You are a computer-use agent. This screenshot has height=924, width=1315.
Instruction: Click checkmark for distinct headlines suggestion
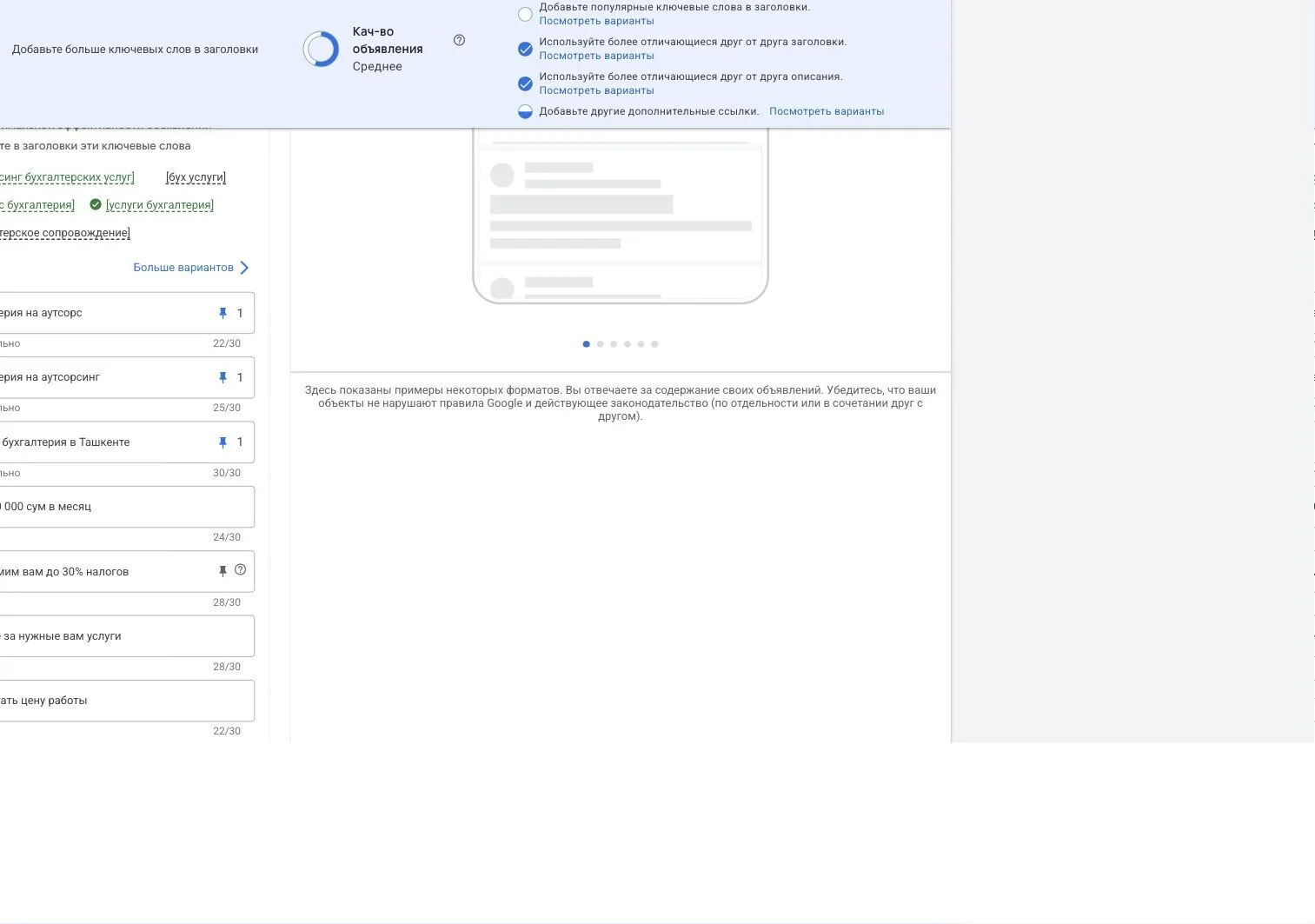pos(525,49)
